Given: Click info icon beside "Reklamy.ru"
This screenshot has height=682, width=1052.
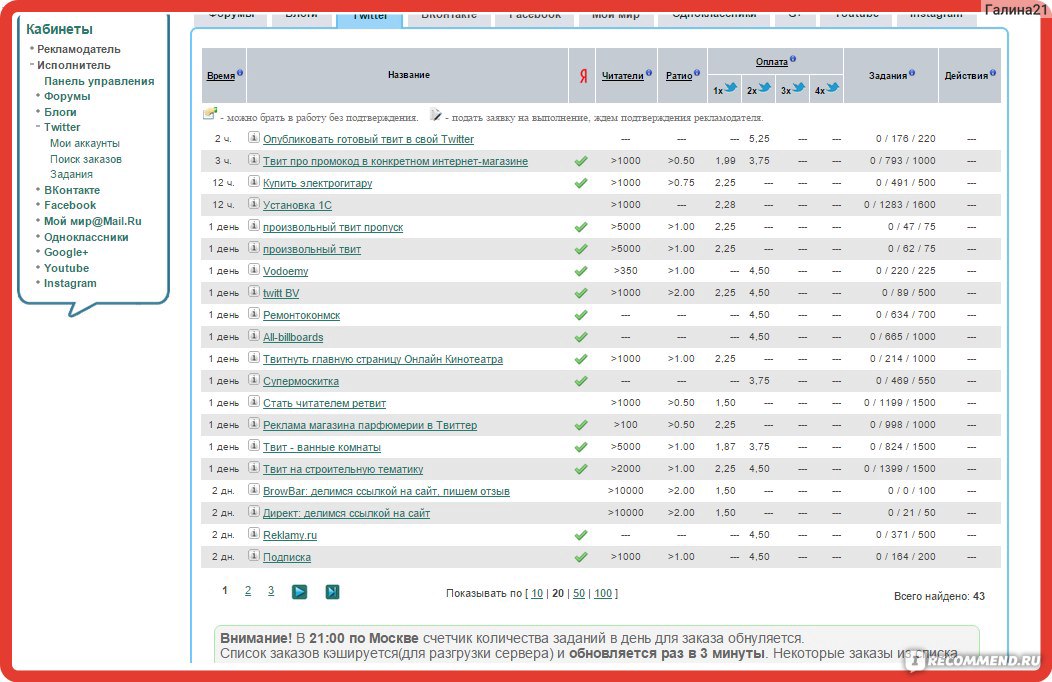Looking at the screenshot, I should 254,534.
